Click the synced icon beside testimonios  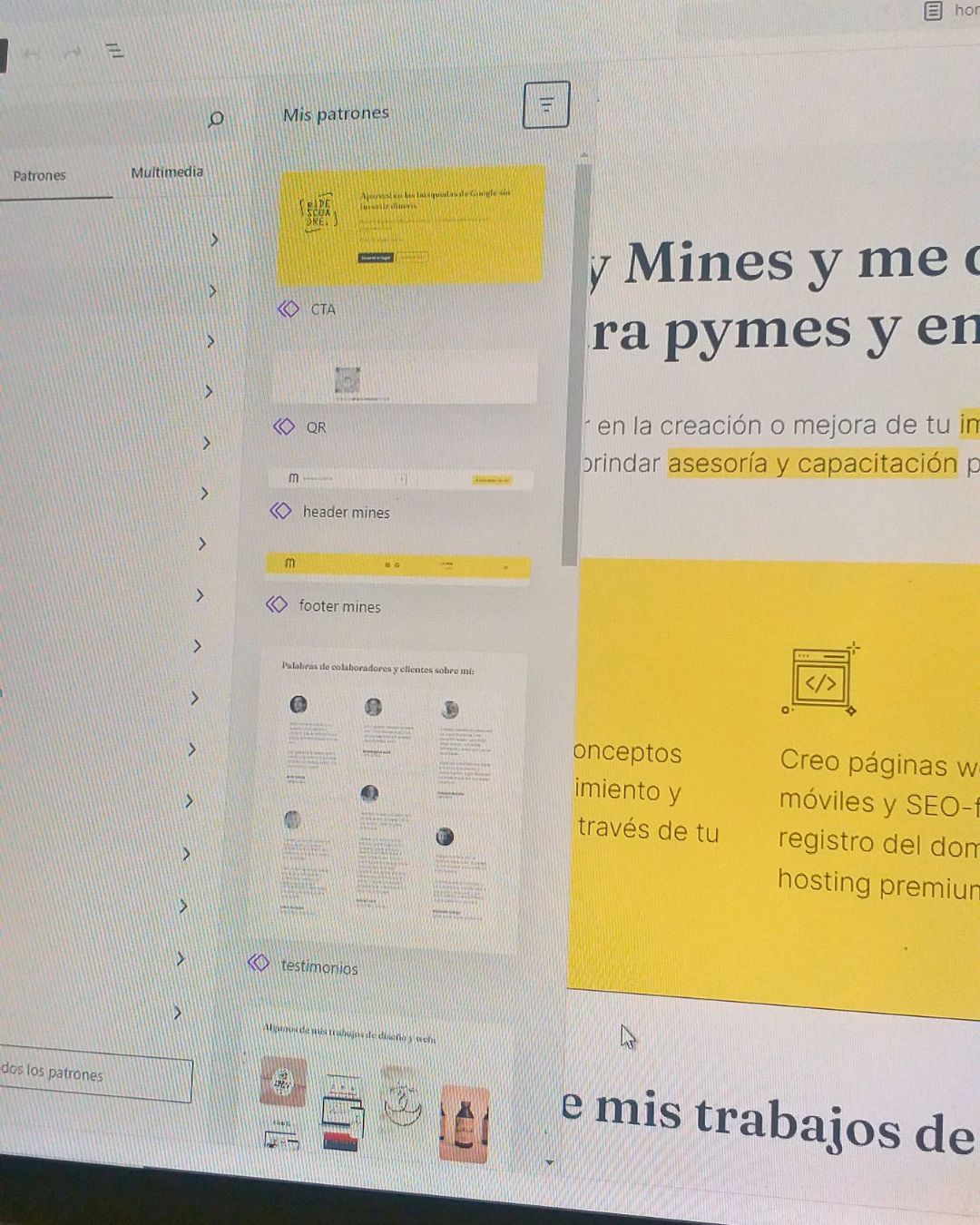(x=259, y=963)
